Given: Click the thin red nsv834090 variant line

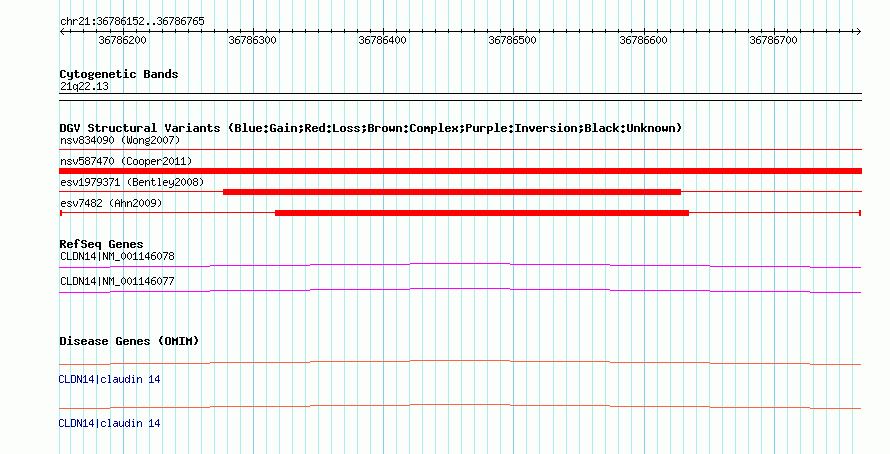Looking at the screenshot, I should [460, 150].
